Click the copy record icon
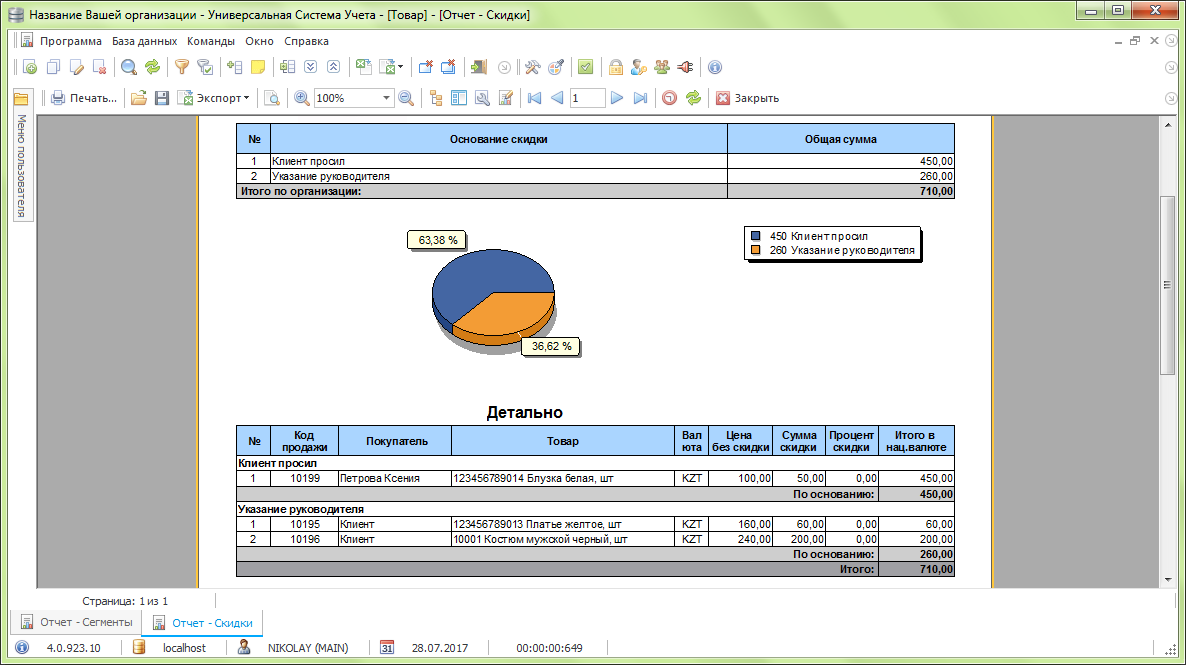This screenshot has height=665, width=1186. [x=53, y=67]
